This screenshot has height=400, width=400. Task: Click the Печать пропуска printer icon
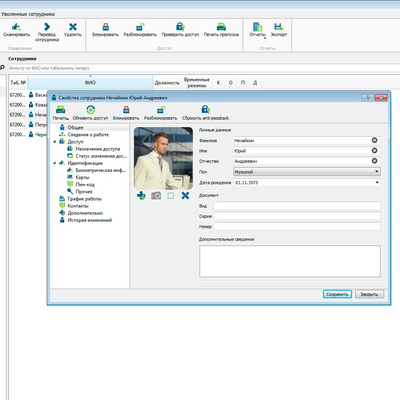tap(221, 27)
